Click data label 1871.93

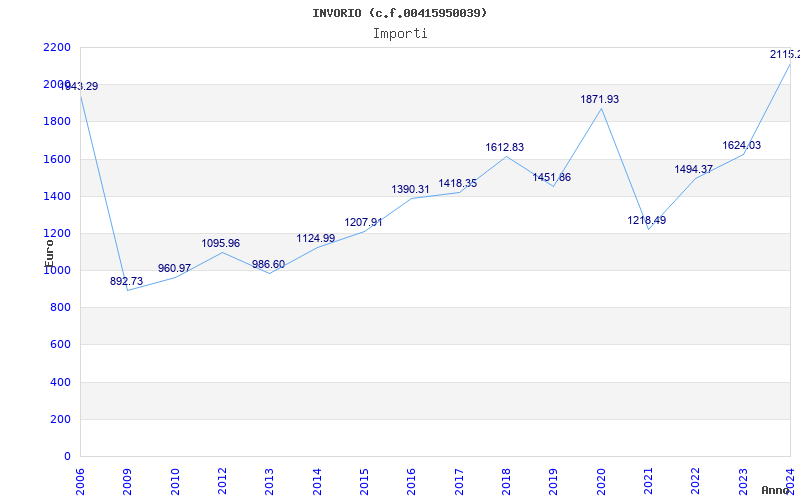599,99
